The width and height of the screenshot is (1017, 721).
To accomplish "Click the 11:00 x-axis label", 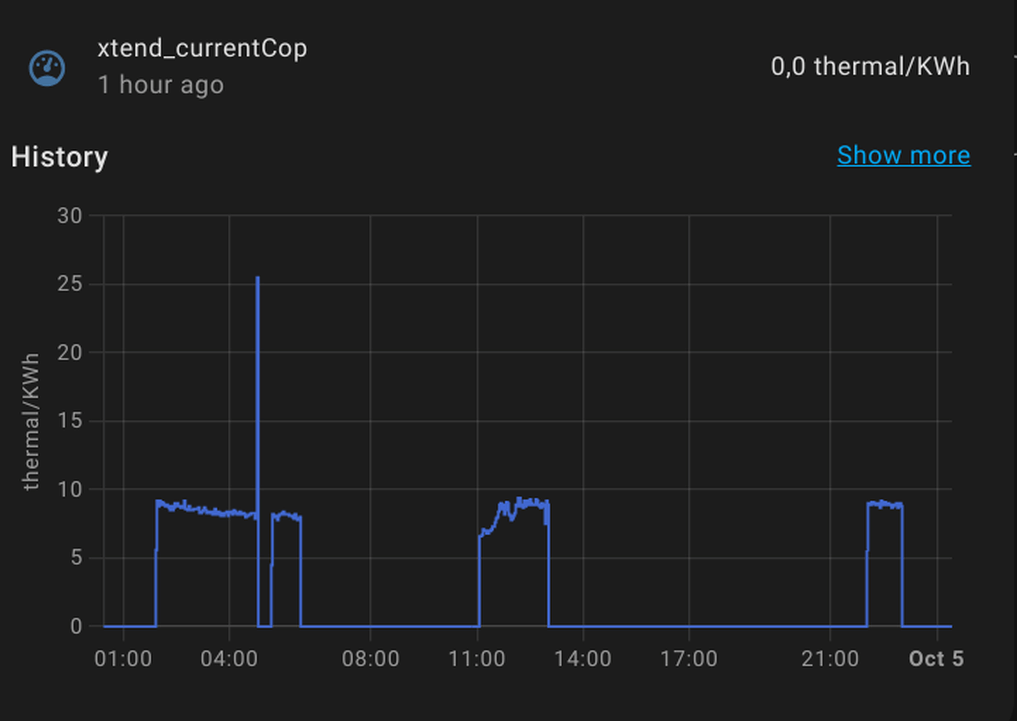I will tap(477, 659).
